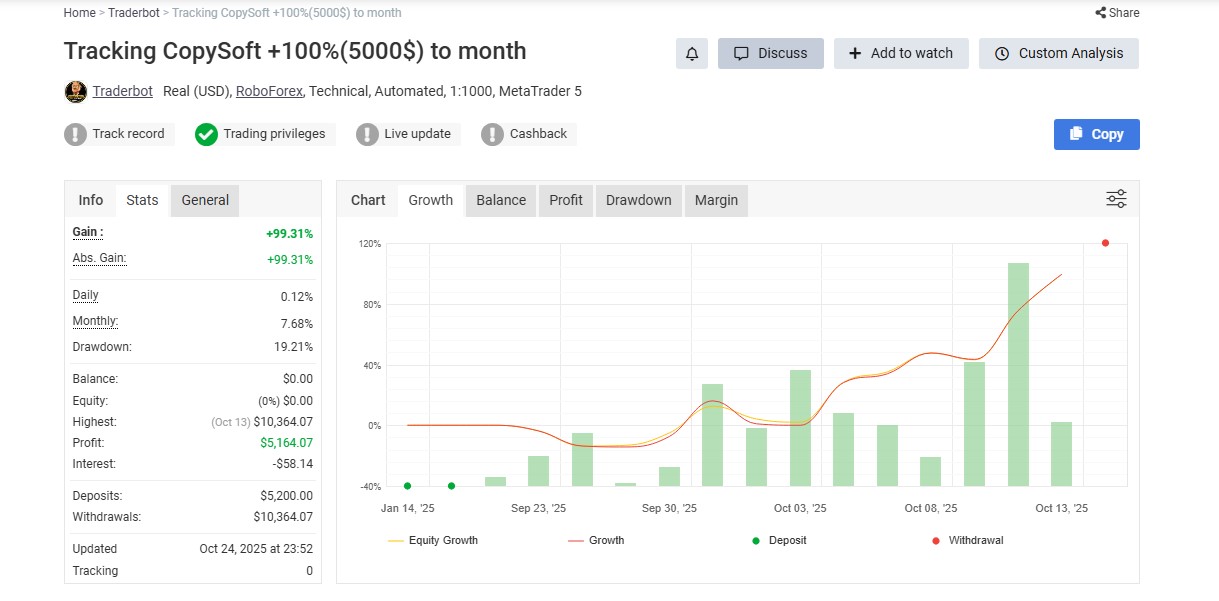The height and width of the screenshot is (601, 1219).
Task: Click the Track record label
Action: 128,134
